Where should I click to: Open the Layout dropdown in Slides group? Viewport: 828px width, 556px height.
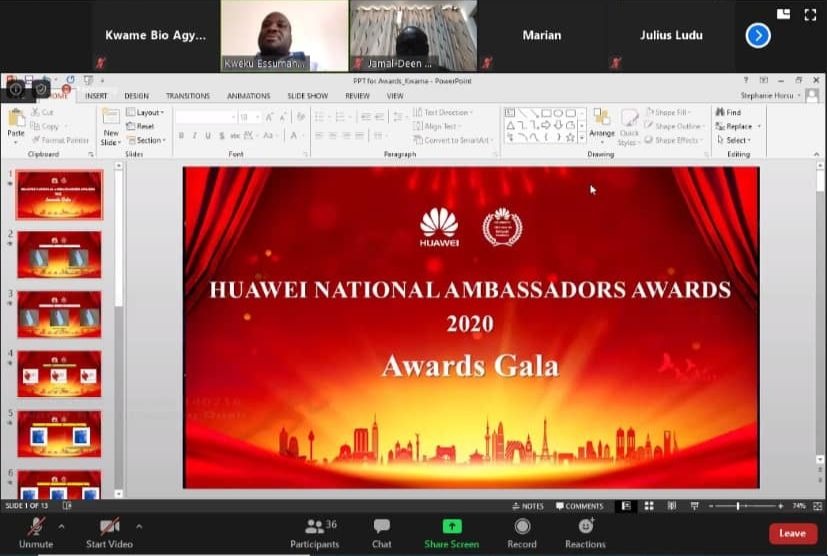click(150, 113)
